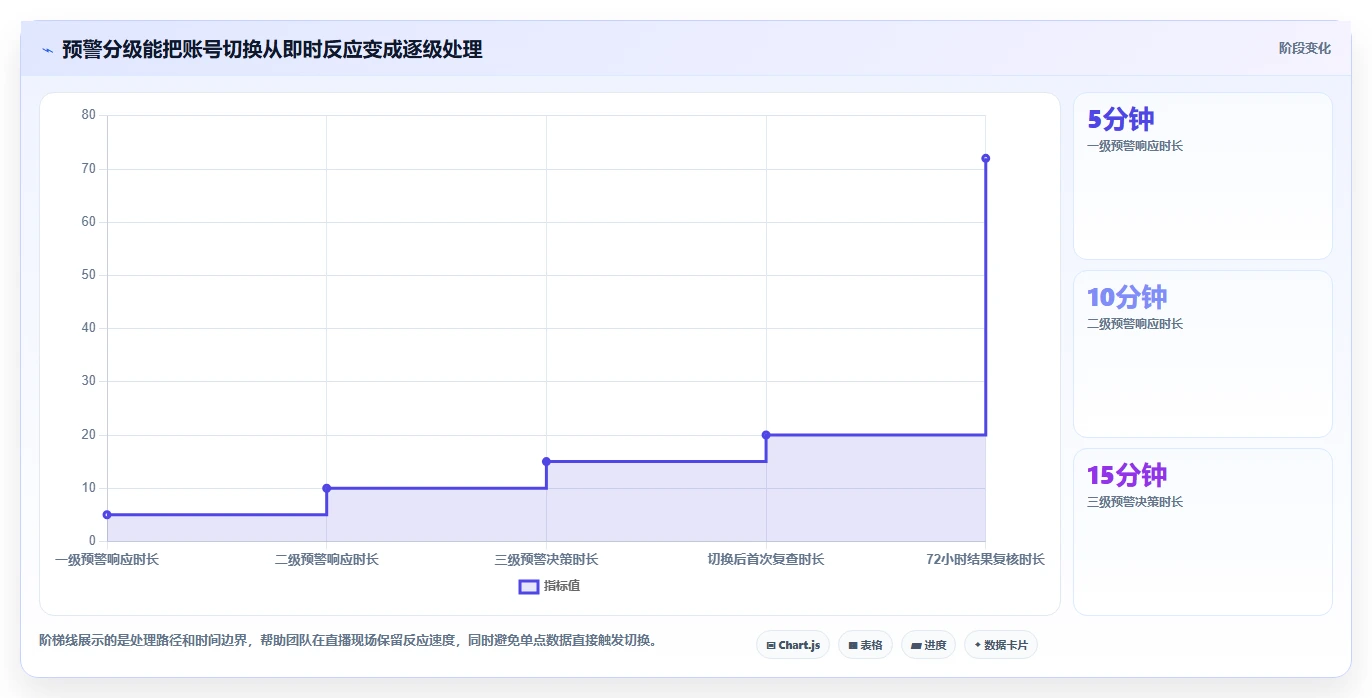
Task: Open the 5分钟 stat card
Action: click(x=1203, y=176)
